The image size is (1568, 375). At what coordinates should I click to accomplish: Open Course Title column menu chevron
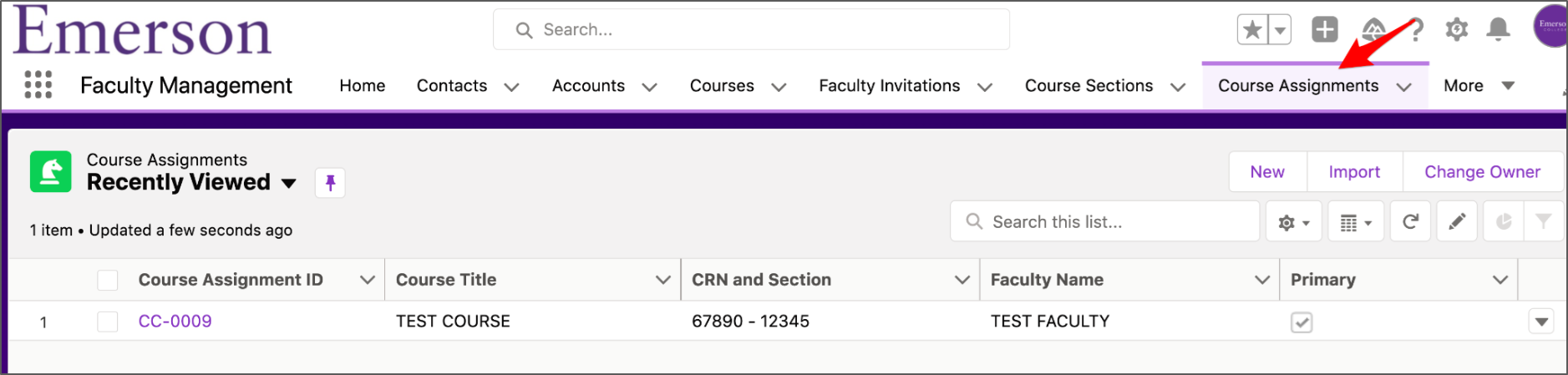pos(663,280)
